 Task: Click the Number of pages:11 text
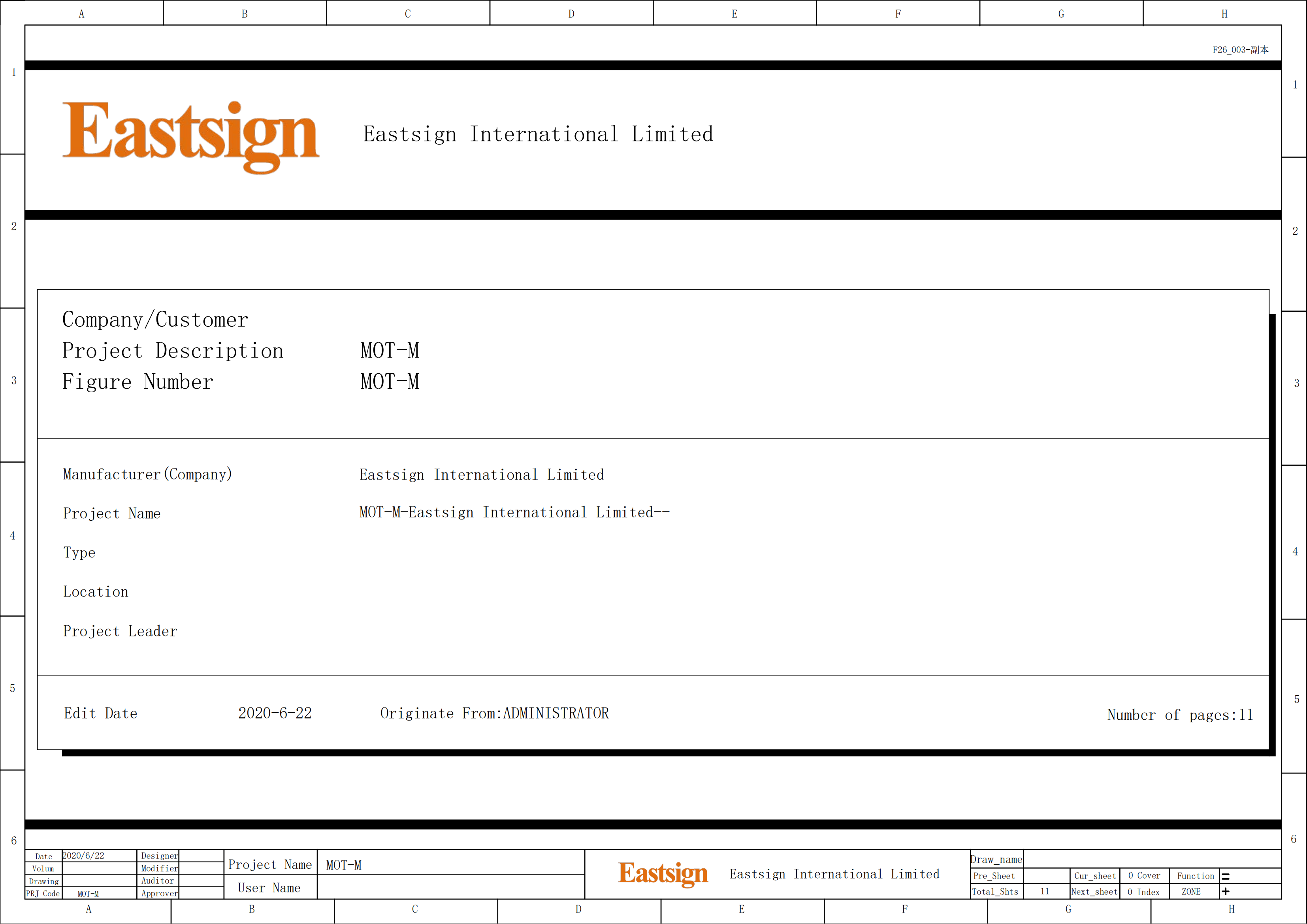coord(1179,715)
